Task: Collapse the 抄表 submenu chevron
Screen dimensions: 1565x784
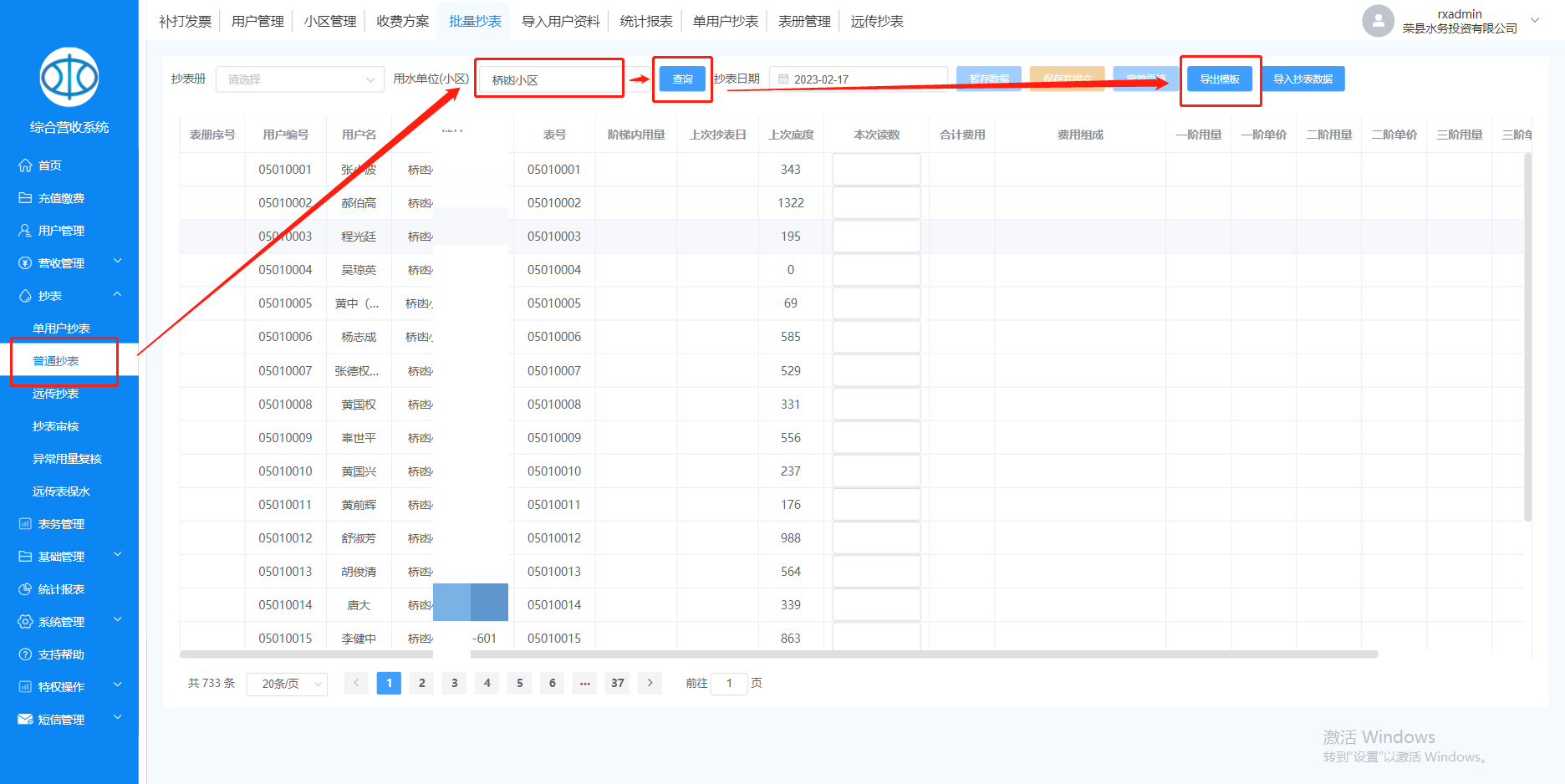Action: pos(118,294)
